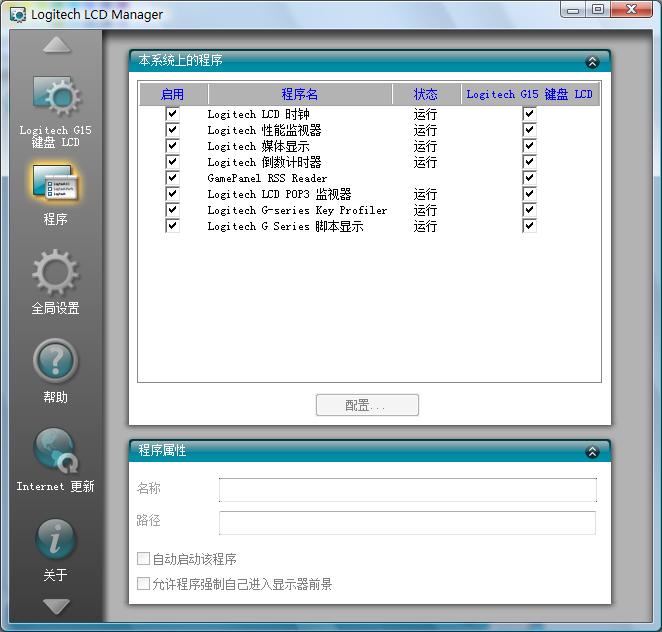Toggle 启用 checkbox for GamePanel RSS Reader
662x632 pixels.
(x=172, y=178)
